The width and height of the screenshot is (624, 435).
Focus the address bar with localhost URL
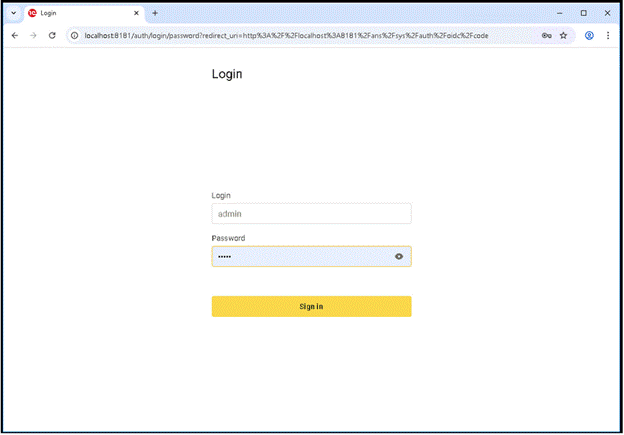click(300, 35)
